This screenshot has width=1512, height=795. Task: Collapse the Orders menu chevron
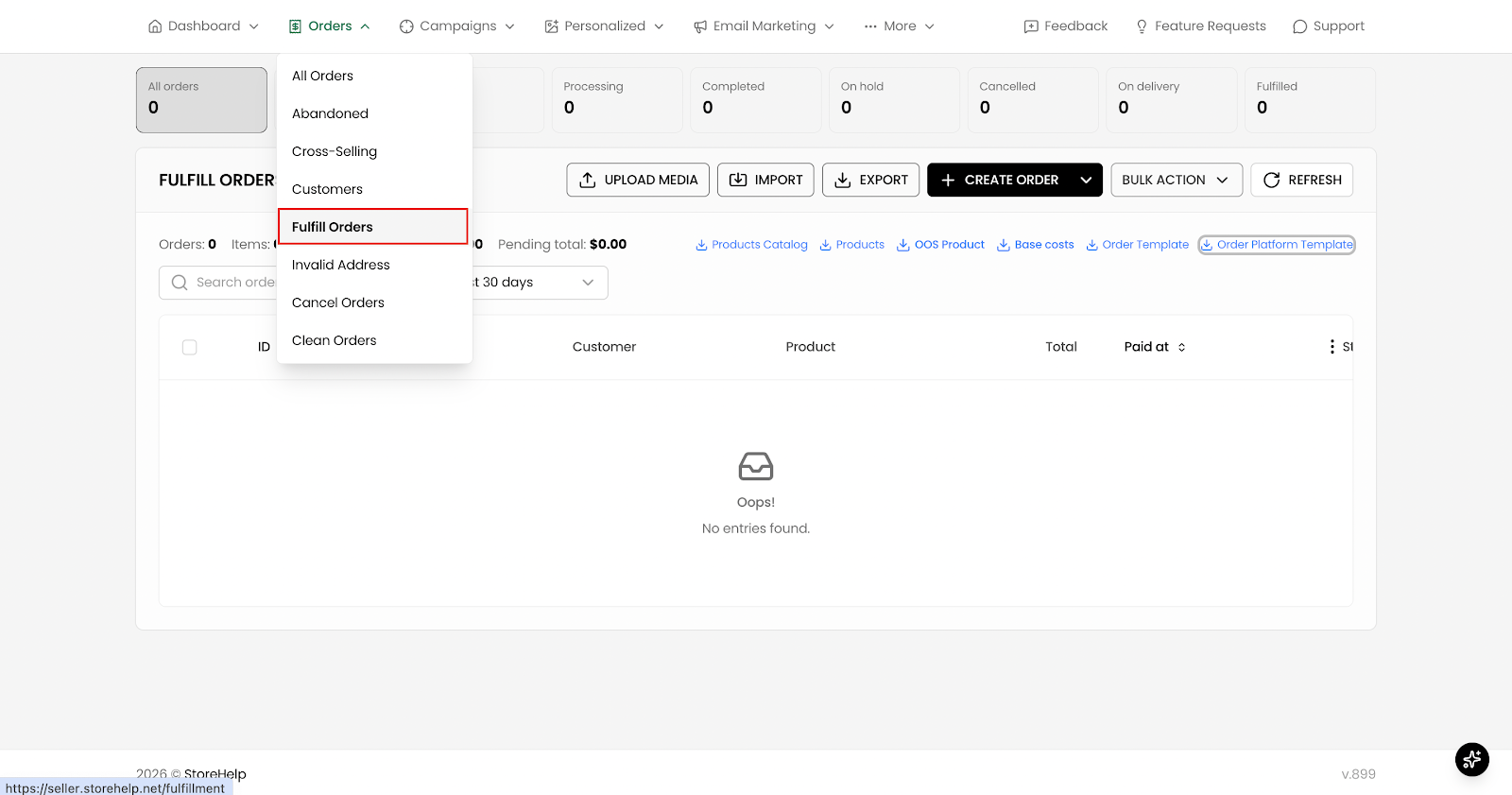365,26
